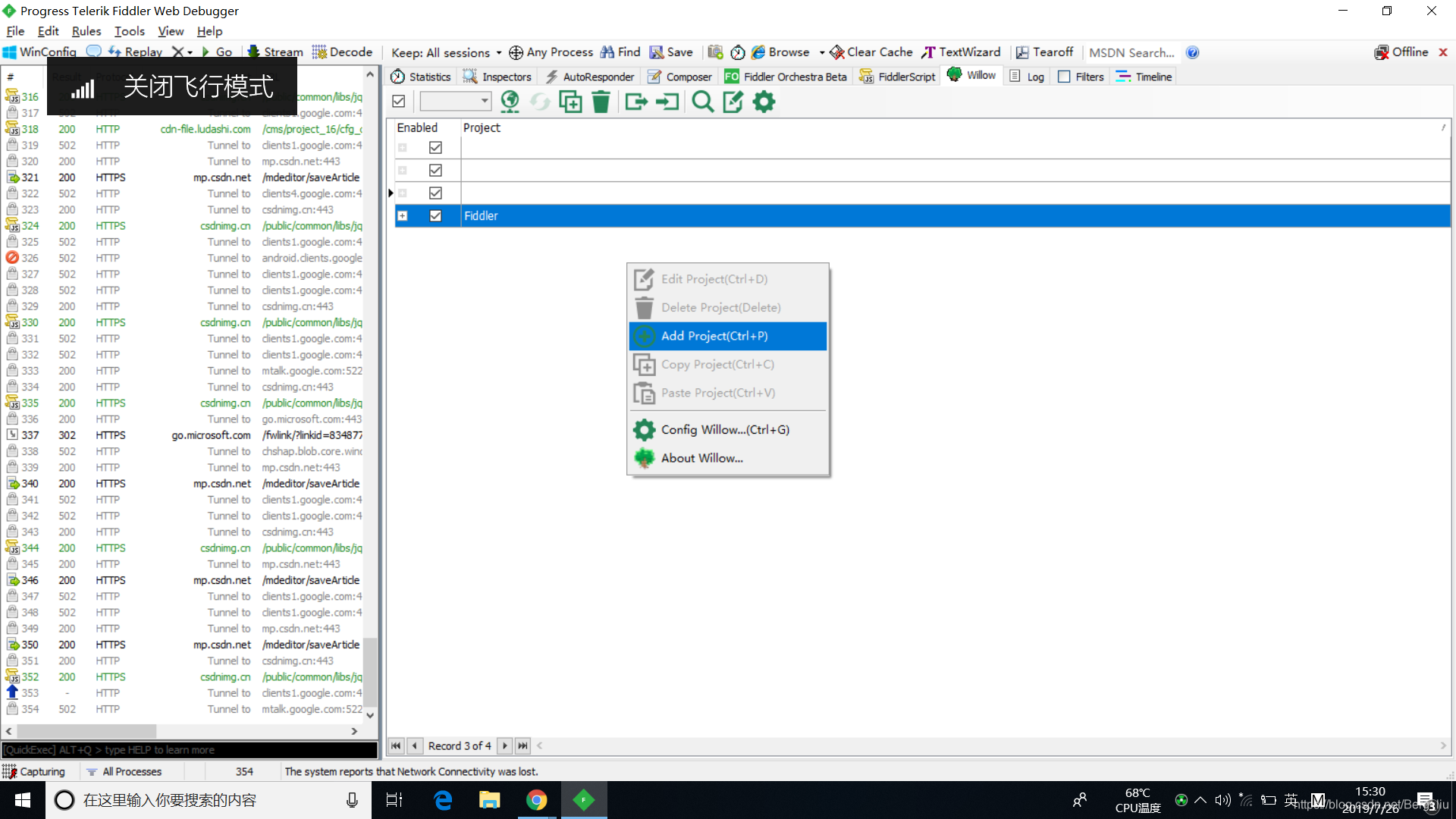This screenshot has width=1456, height=819.
Task: Open the Tools menu
Action: point(129,31)
